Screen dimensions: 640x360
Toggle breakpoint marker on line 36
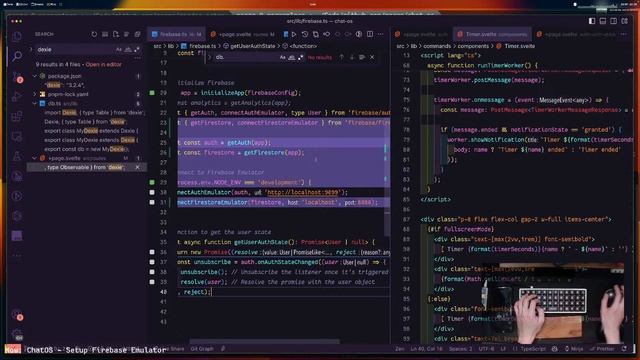tap(152, 252)
